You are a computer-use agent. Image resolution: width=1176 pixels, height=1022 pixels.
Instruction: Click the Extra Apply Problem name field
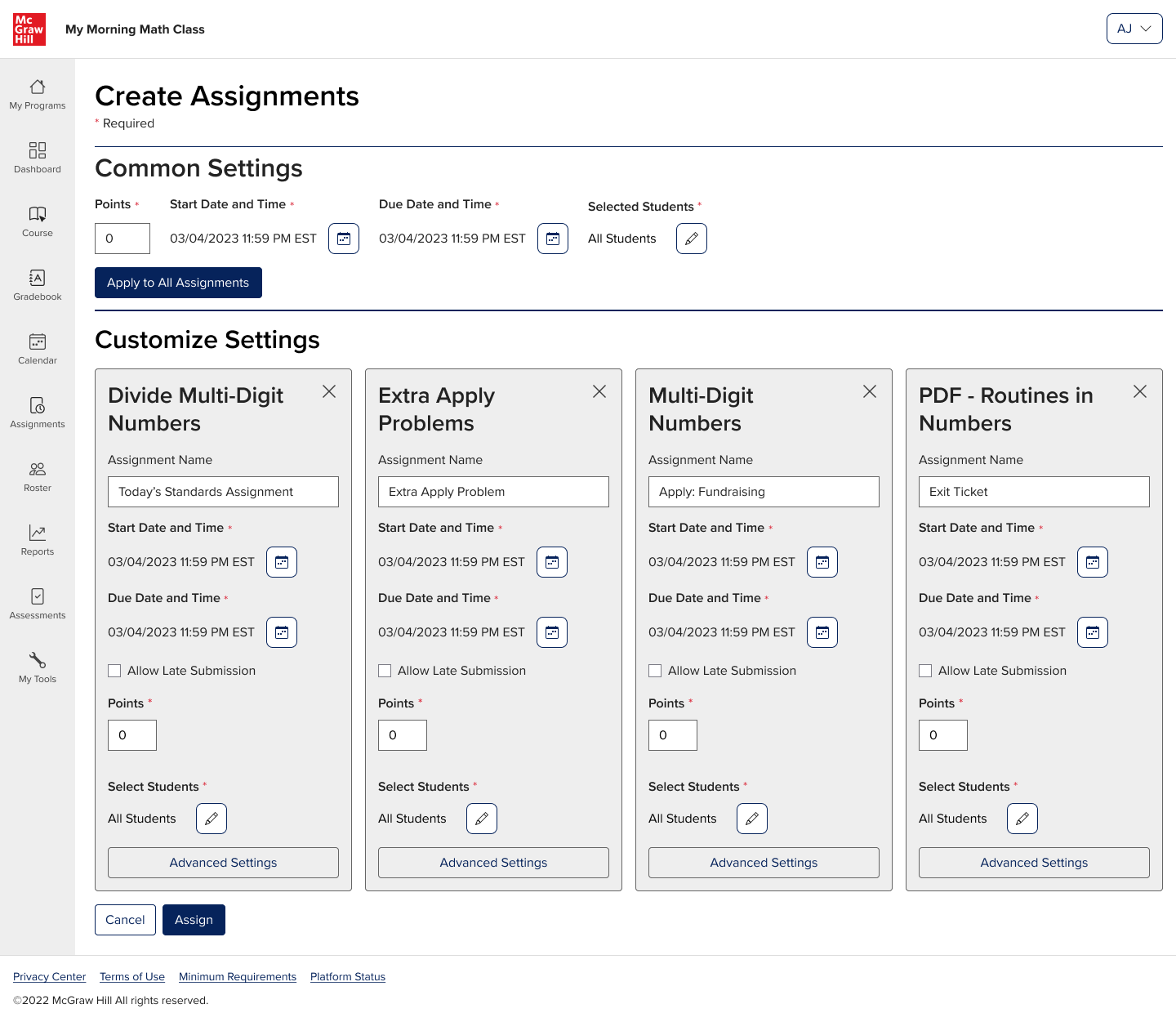coord(493,492)
